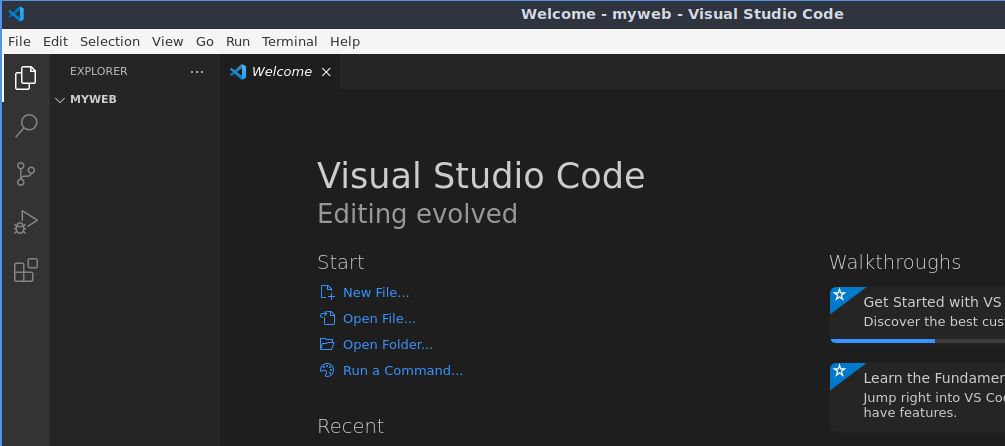The image size is (1005, 446).
Task: Click the New File icon under Start
Action: (x=327, y=293)
